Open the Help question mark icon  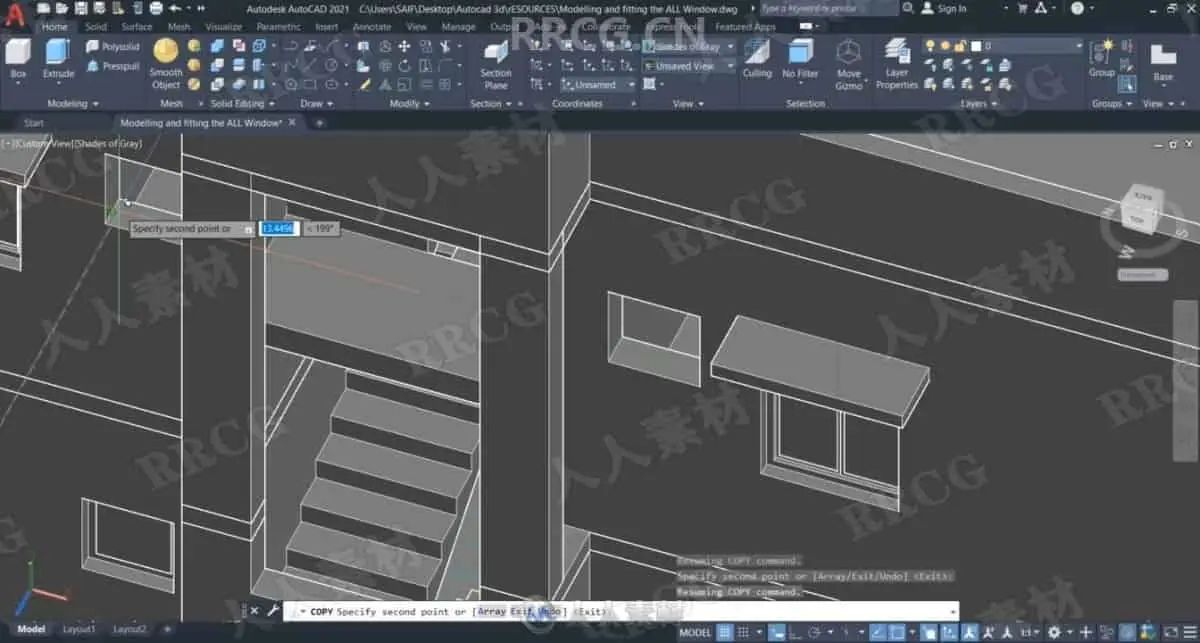coord(1077,8)
